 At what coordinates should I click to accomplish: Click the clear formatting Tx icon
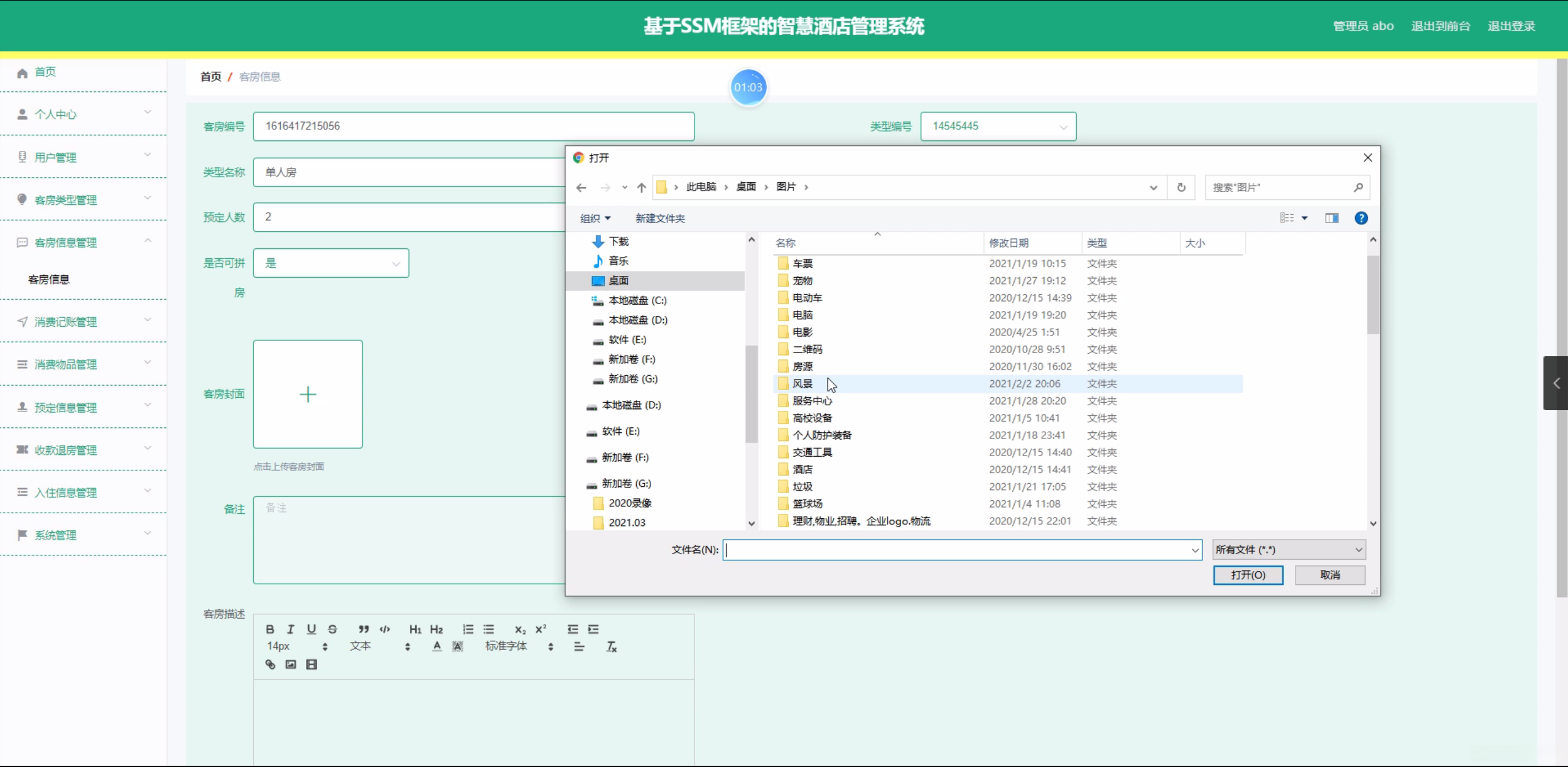tap(611, 646)
